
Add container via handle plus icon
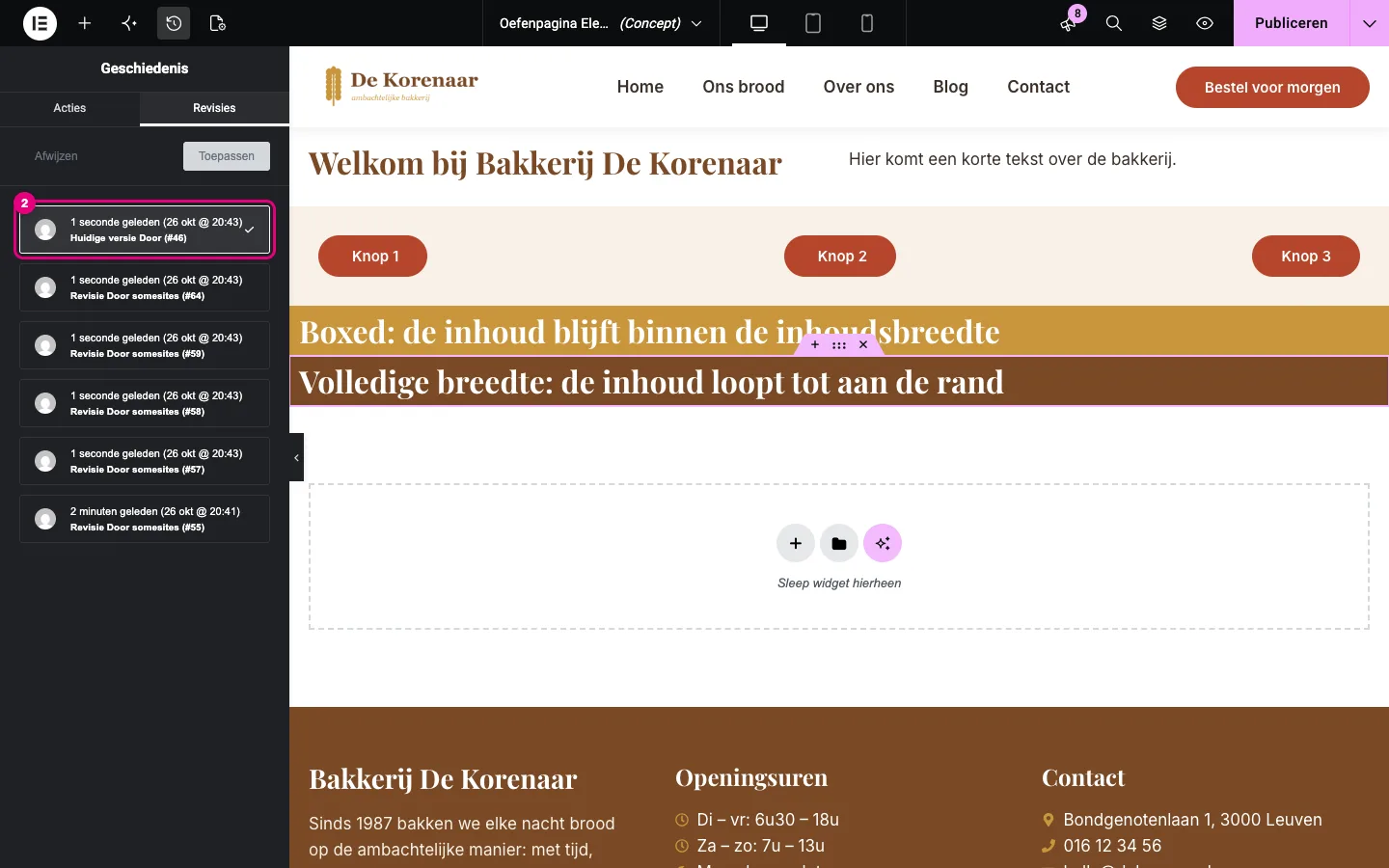pyautogui.click(x=815, y=344)
